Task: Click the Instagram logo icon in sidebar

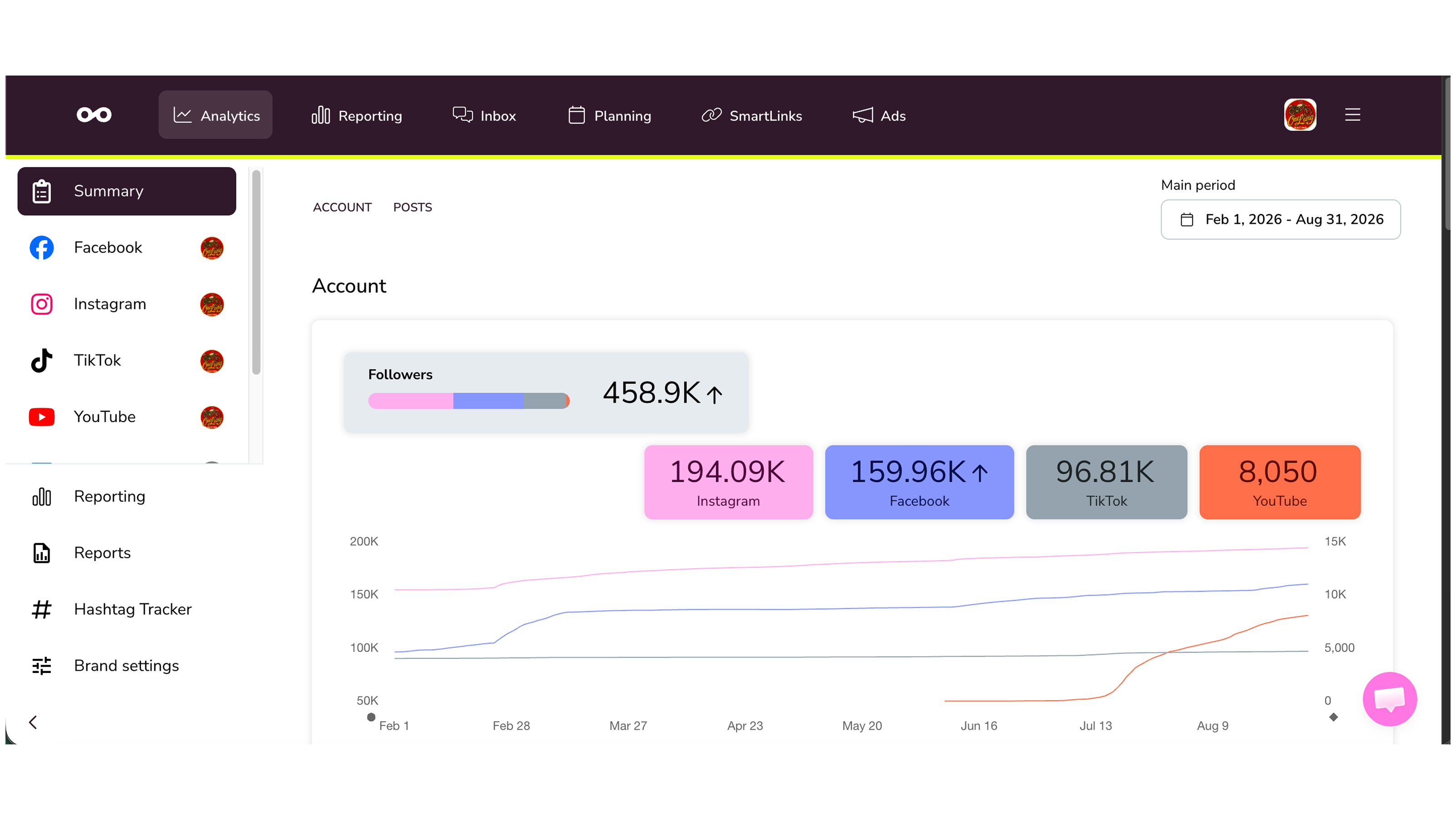Action: (x=42, y=304)
